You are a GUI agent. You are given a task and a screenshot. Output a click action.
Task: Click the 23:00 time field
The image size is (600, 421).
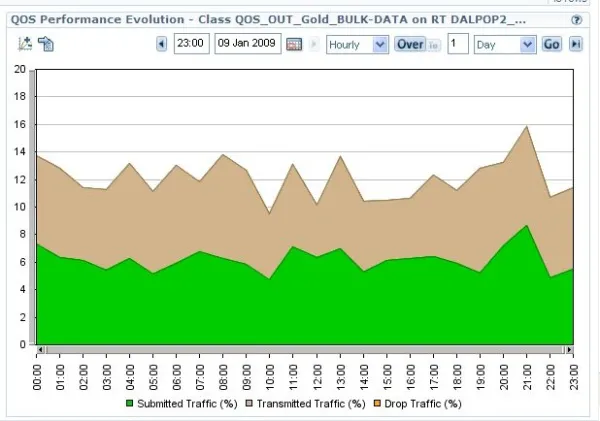191,44
